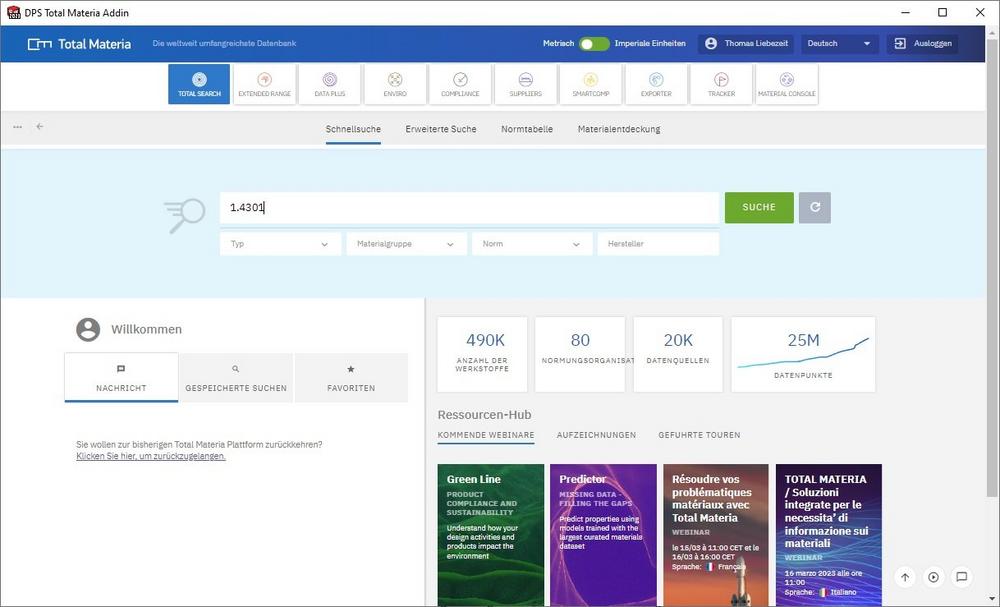Expand the Materialgruppe dropdown

(406, 244)
